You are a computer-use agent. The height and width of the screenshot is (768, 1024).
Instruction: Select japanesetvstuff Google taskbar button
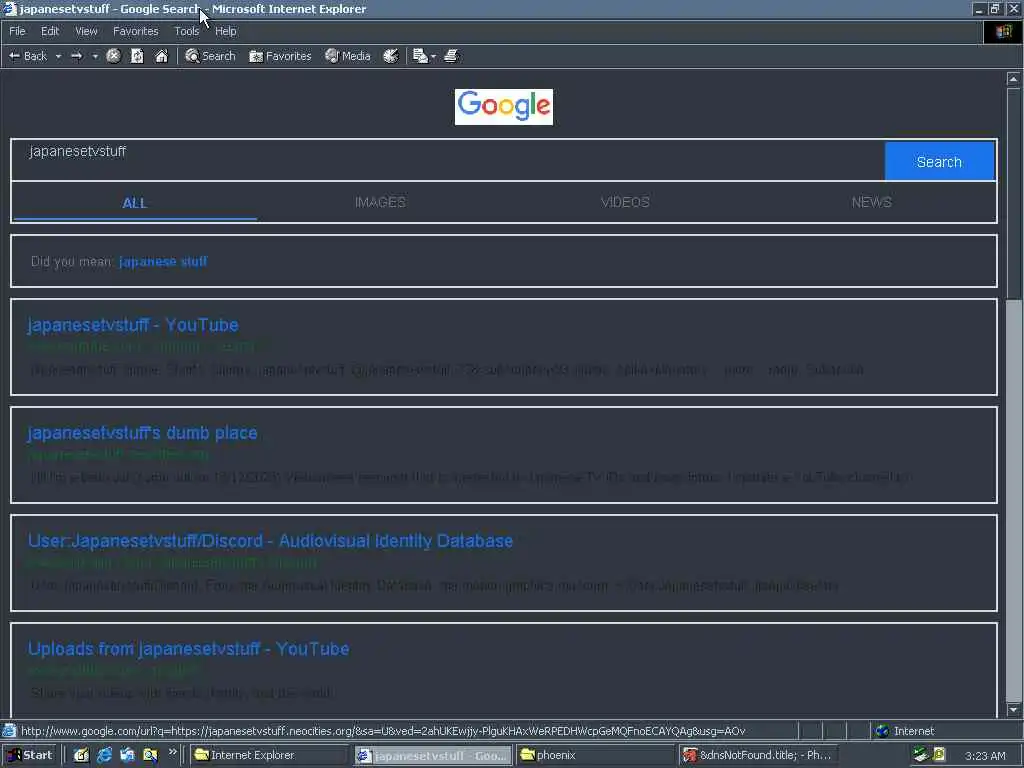433,755
